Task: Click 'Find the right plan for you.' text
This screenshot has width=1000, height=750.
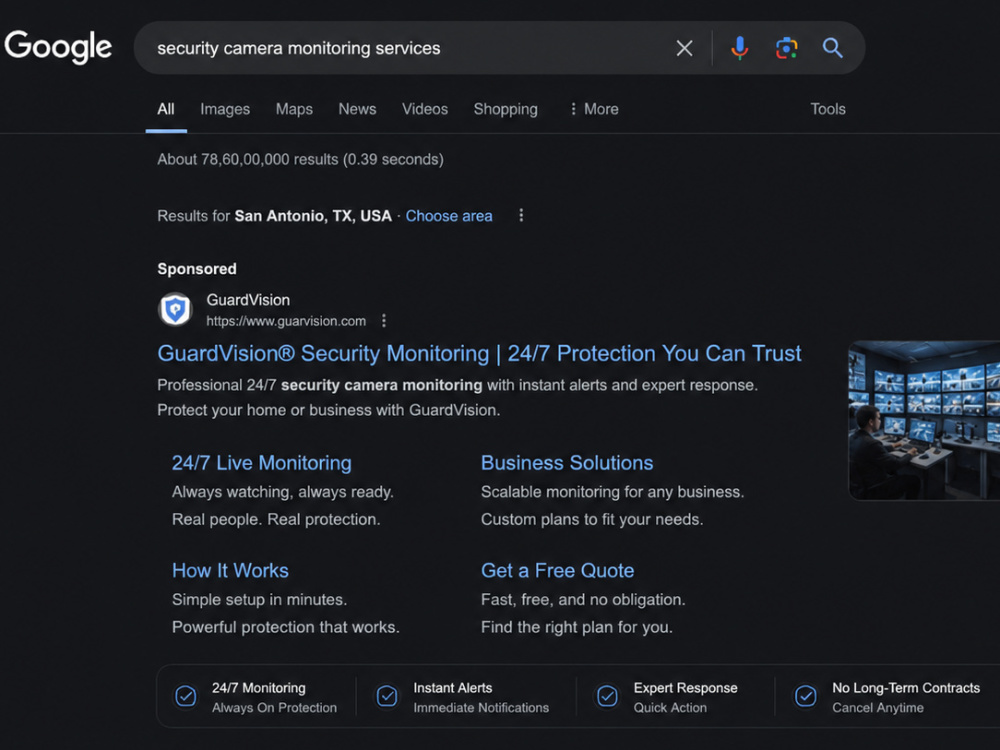Action: (x=577, y=627)
